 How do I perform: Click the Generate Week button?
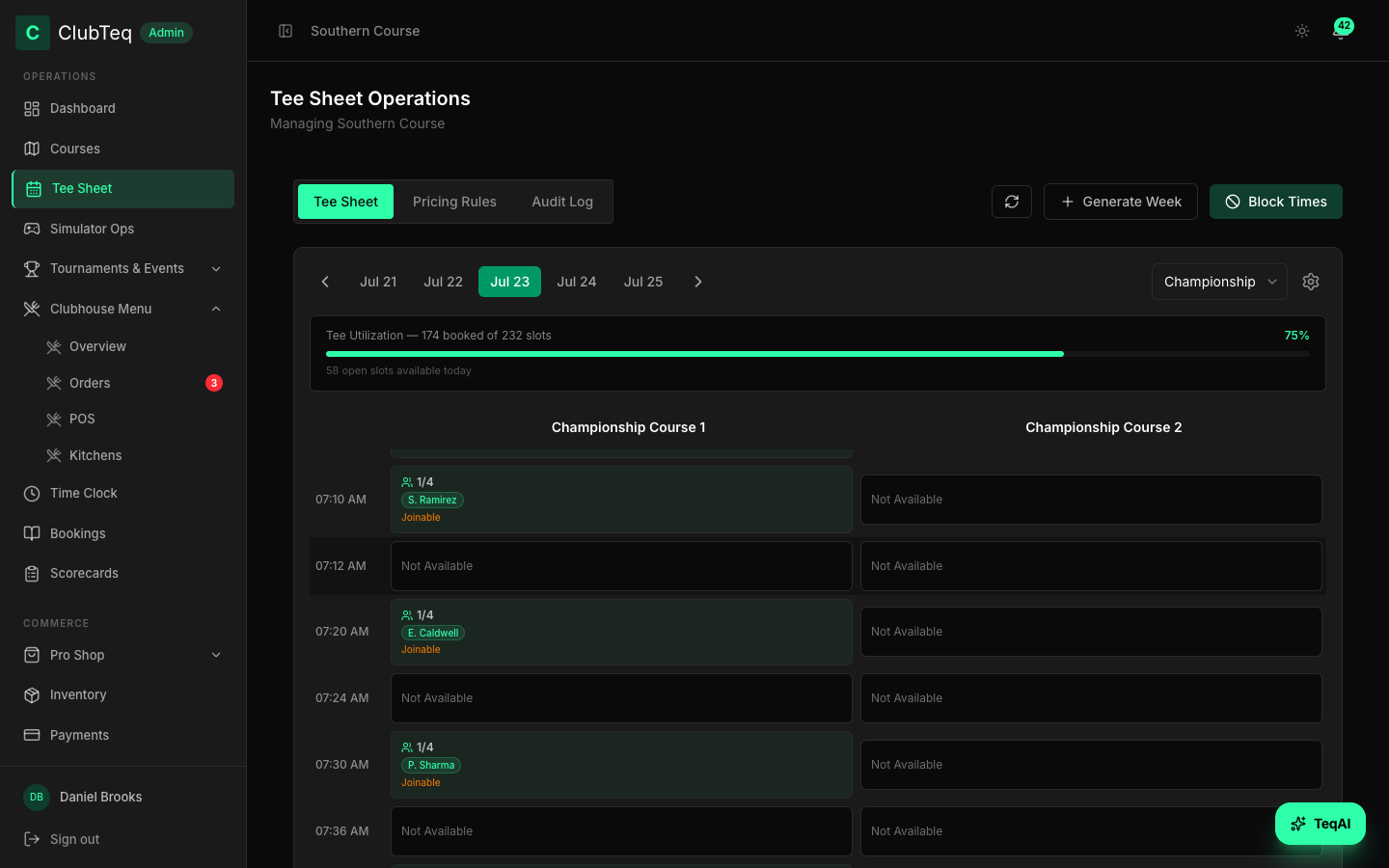pyautogui.click(x=1121, y=202)
